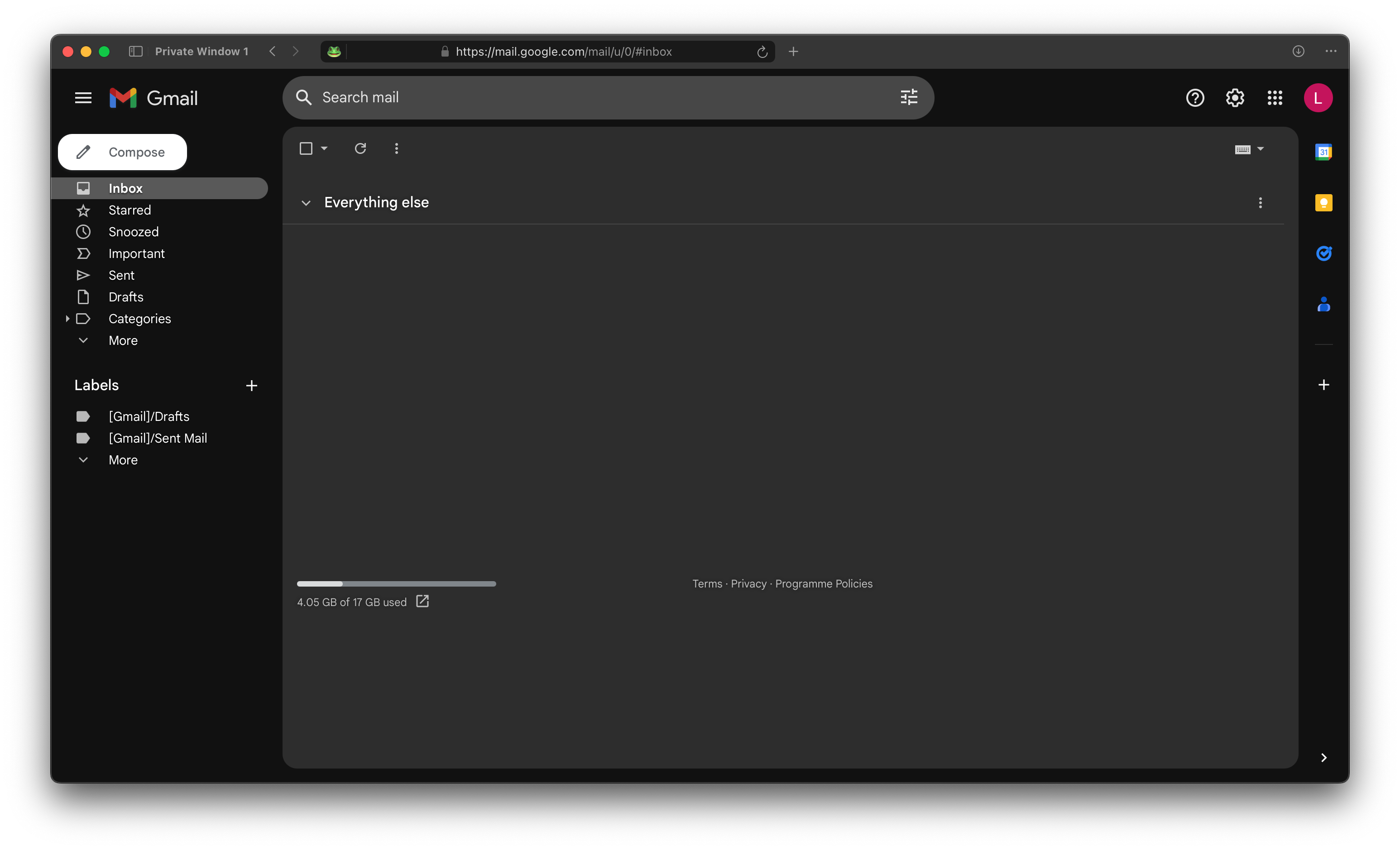
Task: Open the Google apps grid
Action: tap(1275, 98)
